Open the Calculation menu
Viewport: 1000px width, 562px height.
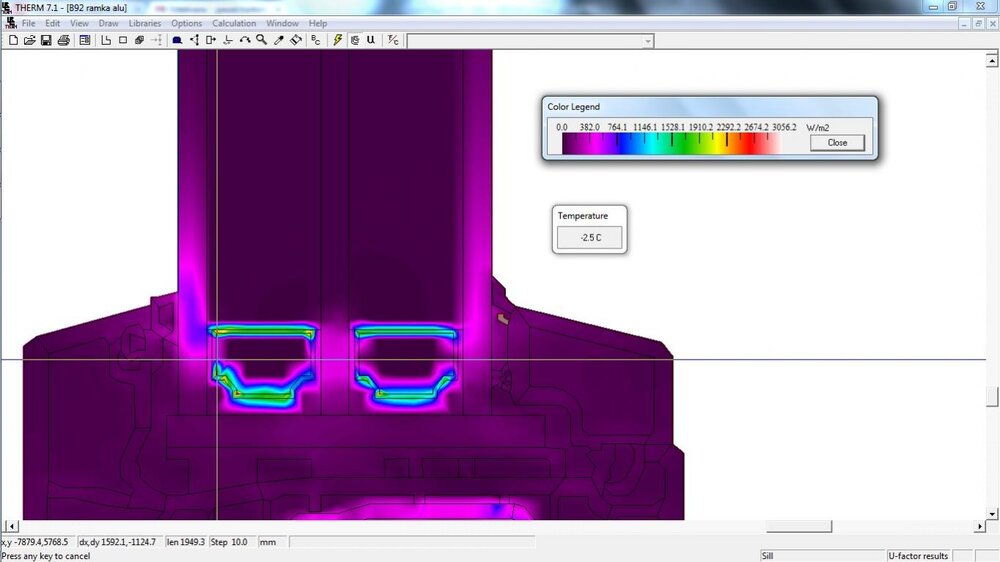coord(234,23)
